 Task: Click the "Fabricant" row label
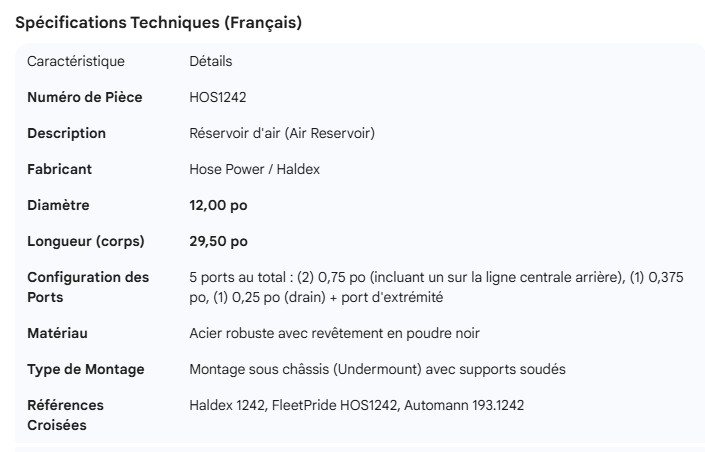[59, 169]
